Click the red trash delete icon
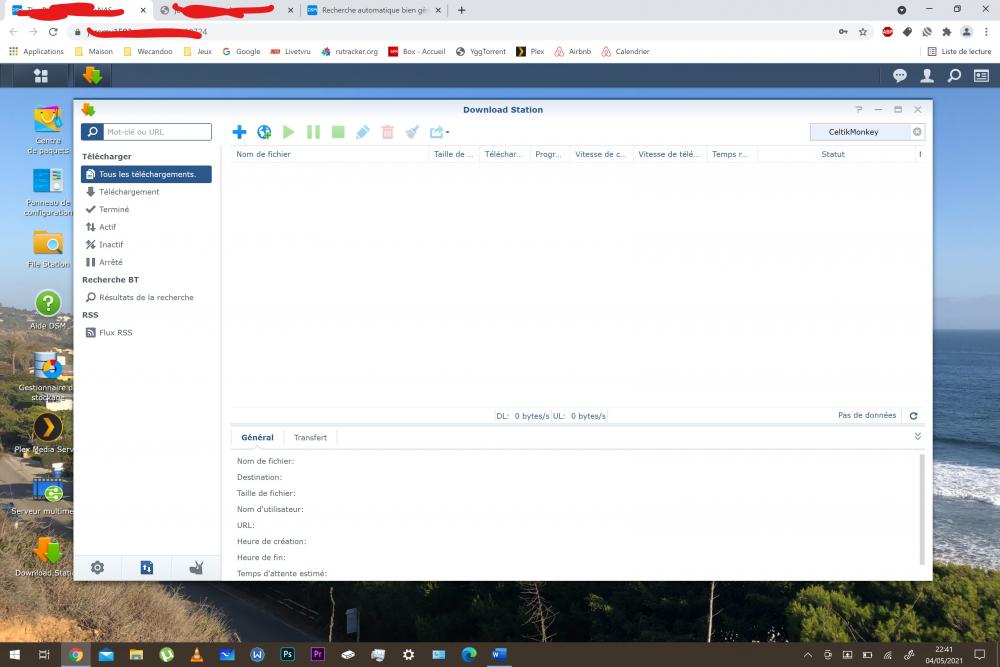This screenshot has width=1000, height=667. pyautogui.click(x=387, y=132)
